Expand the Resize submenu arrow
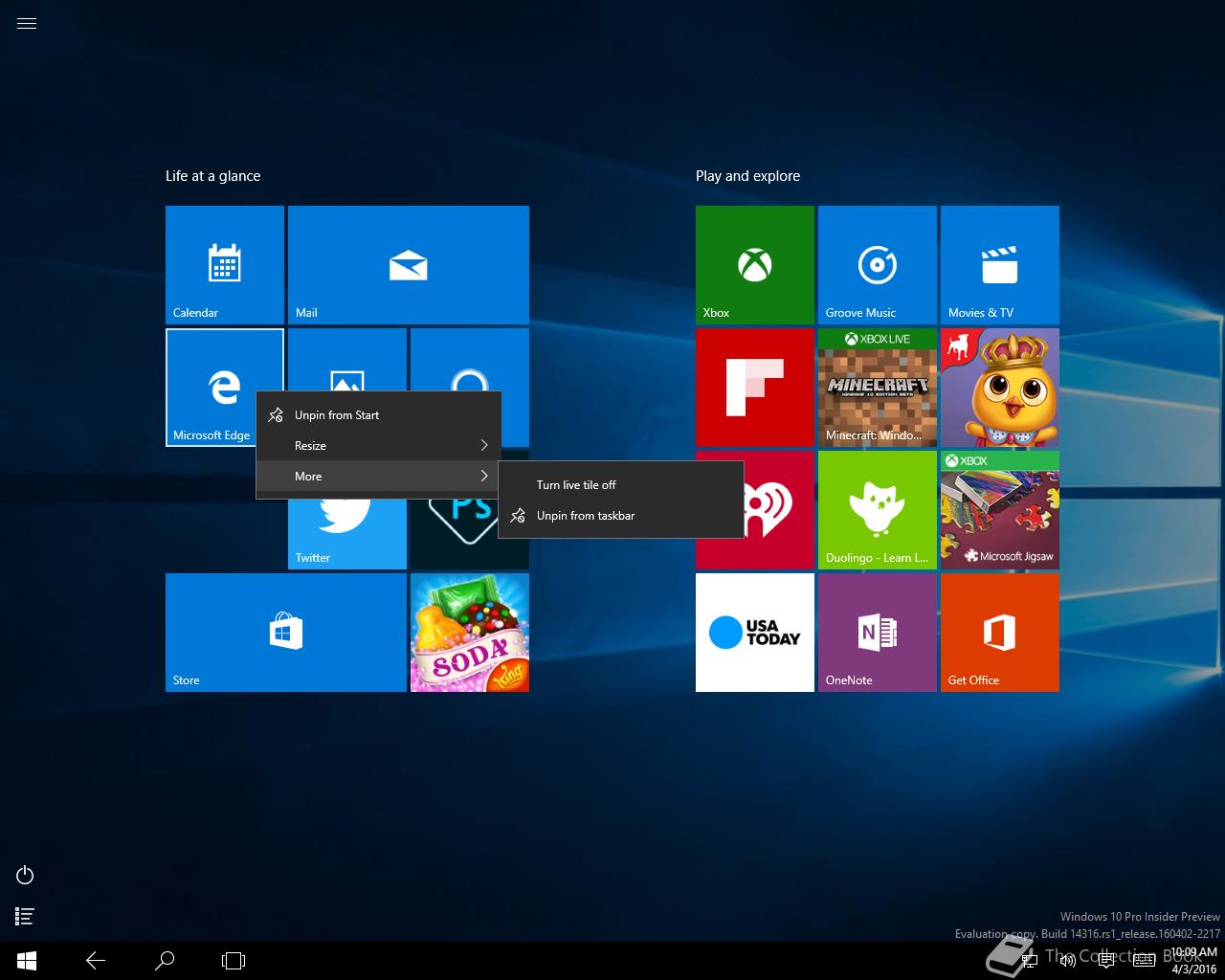1225x980 pixels. click(484, 446)
